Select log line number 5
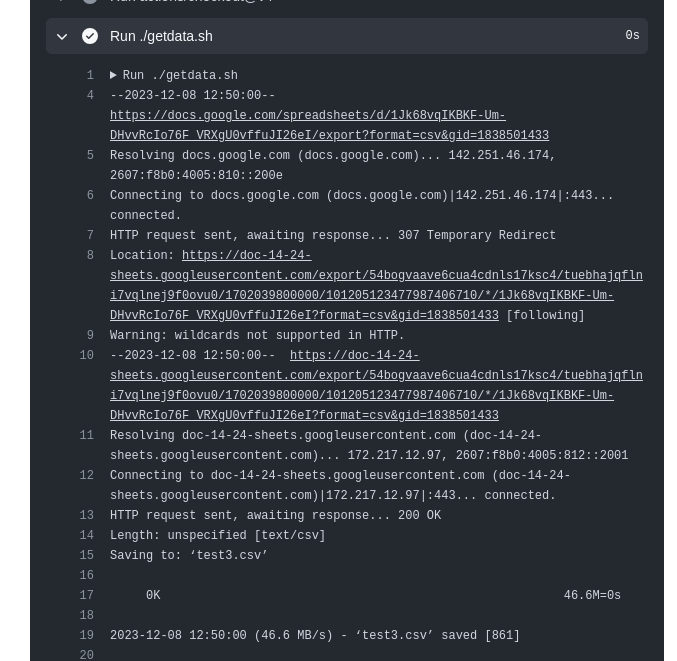677x661 pixels. (x=90, y=155)
